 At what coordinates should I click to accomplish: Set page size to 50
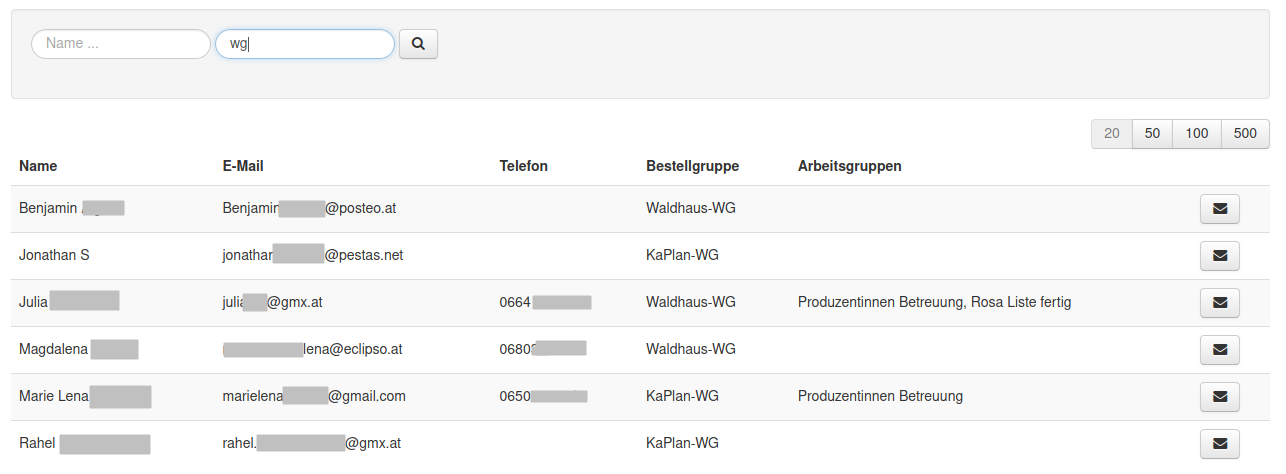click(x=1152, y=134)
